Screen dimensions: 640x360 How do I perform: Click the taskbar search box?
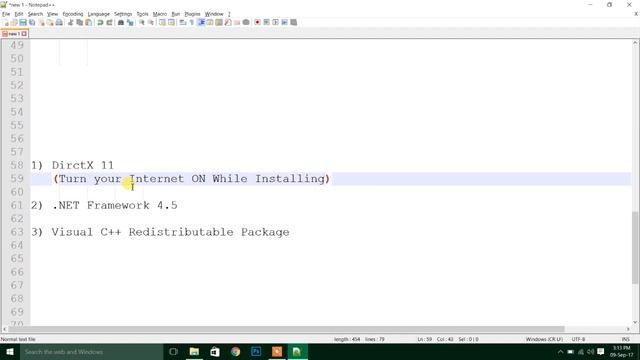coord(91,351)
